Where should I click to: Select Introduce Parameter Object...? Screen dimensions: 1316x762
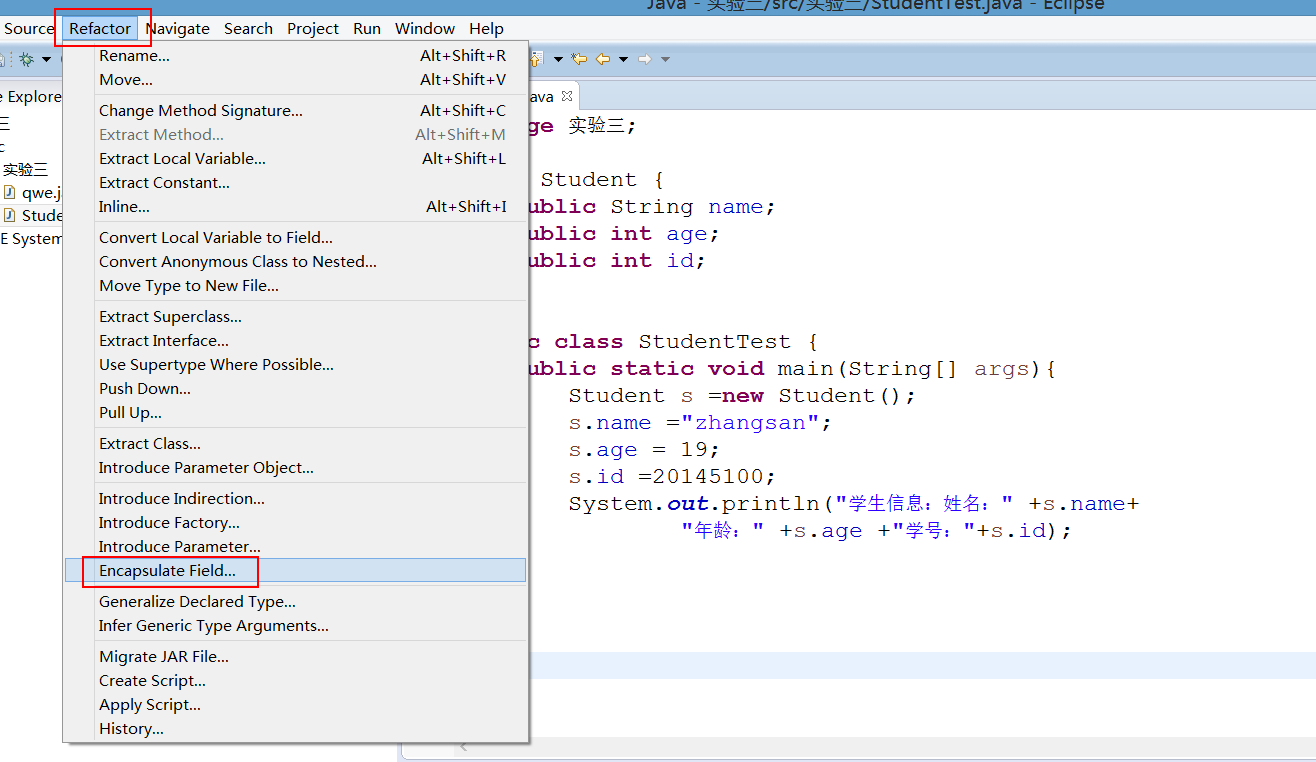(x=295, y=468)
